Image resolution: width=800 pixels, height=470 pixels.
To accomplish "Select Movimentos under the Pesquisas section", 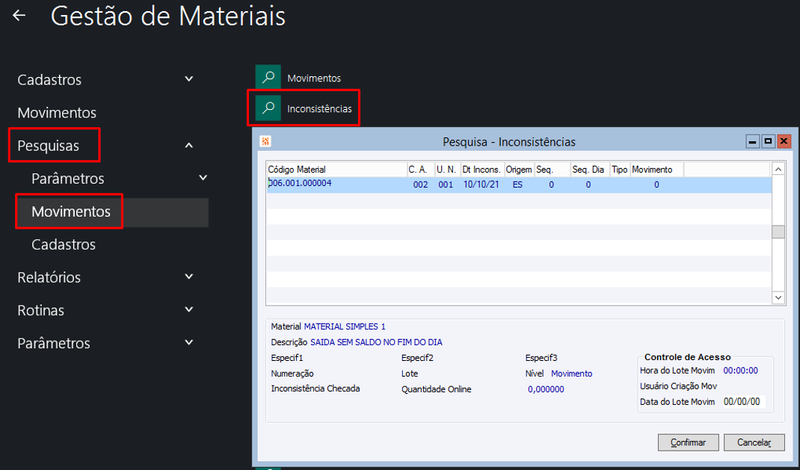I will click(71, 212).
